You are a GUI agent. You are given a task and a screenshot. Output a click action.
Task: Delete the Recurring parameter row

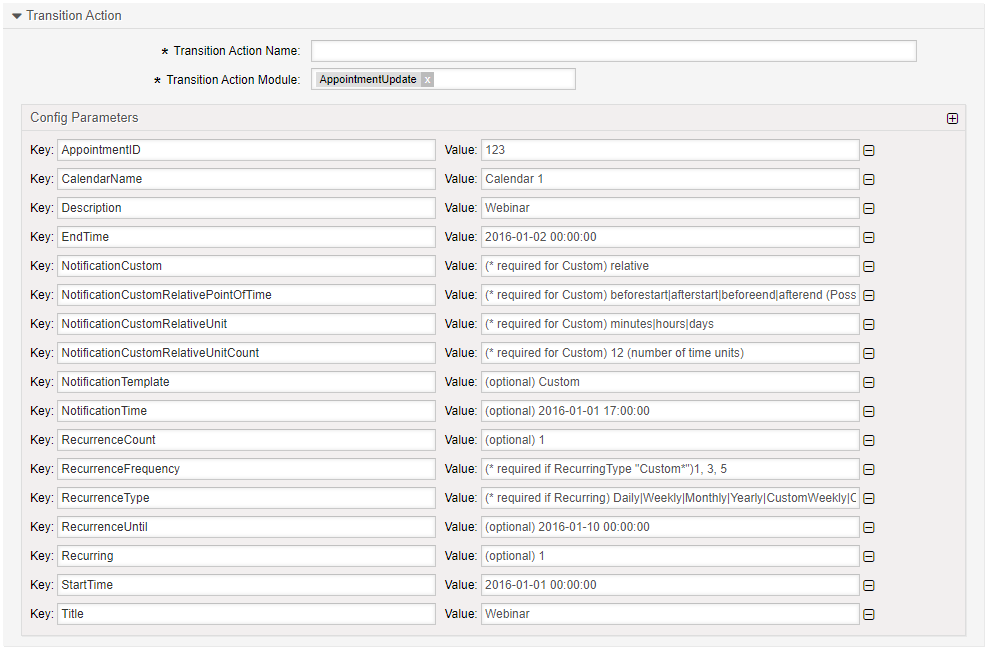pos(869,556)
